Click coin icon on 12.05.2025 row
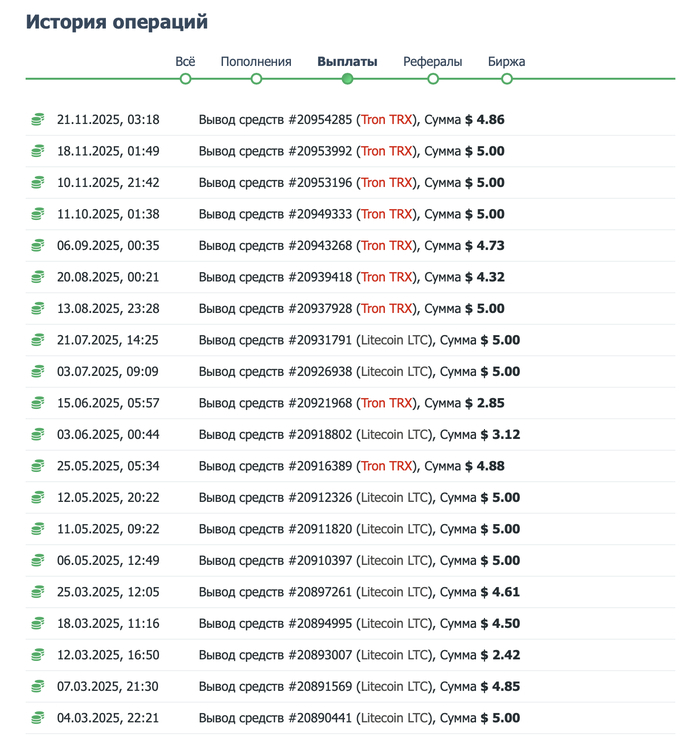The image size is (700, 744). click(x=38, y=497)
